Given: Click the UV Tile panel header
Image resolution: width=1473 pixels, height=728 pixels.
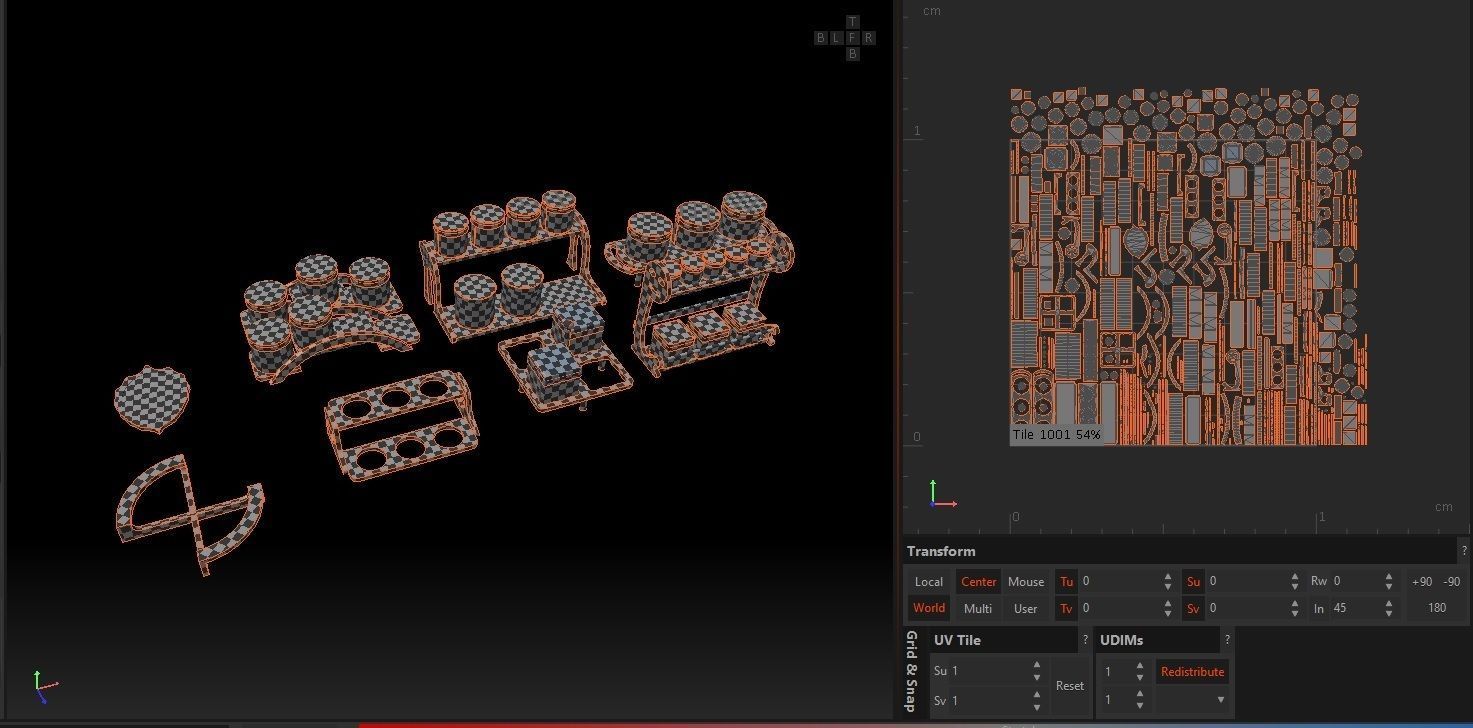Looking at the screenshot, I should pos(1003,640).
